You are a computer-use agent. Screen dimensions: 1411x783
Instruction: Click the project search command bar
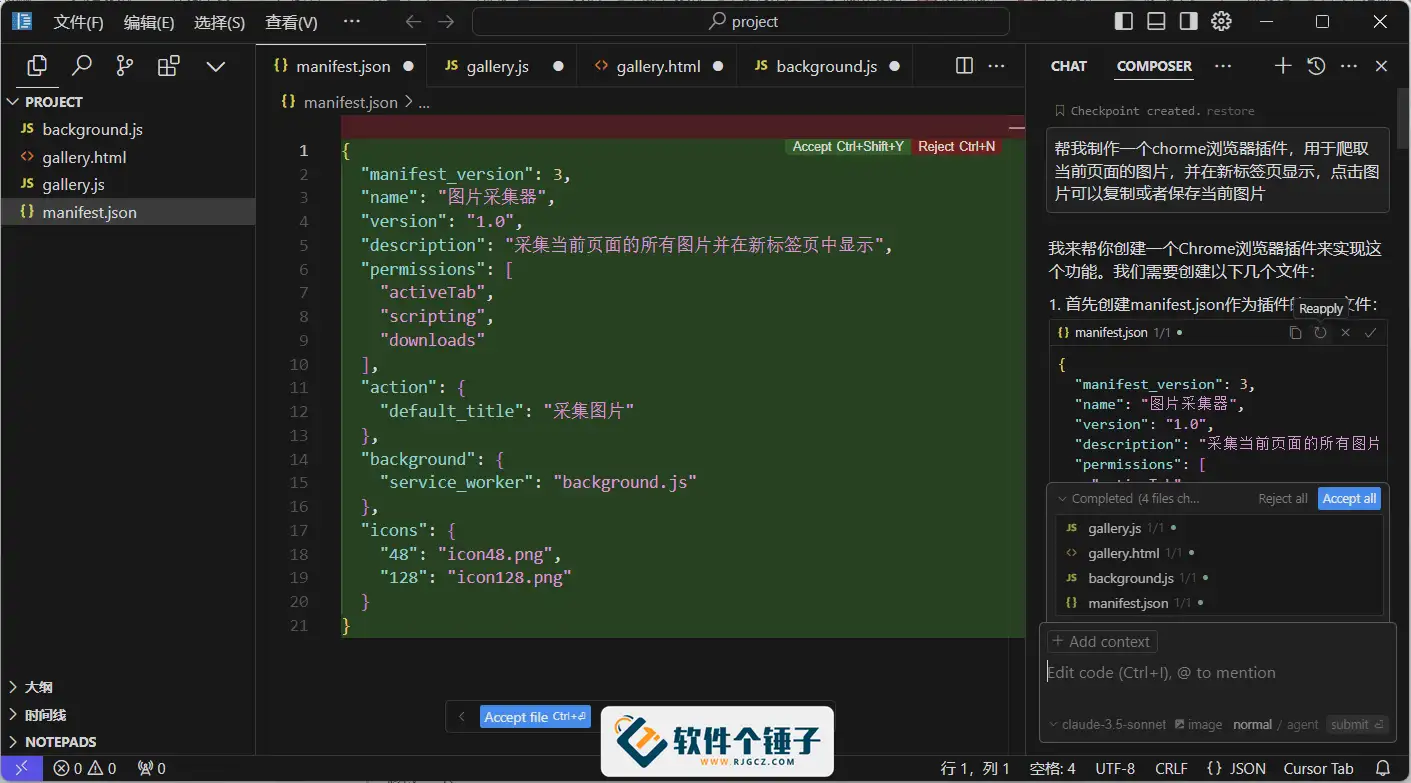[741, 21]
